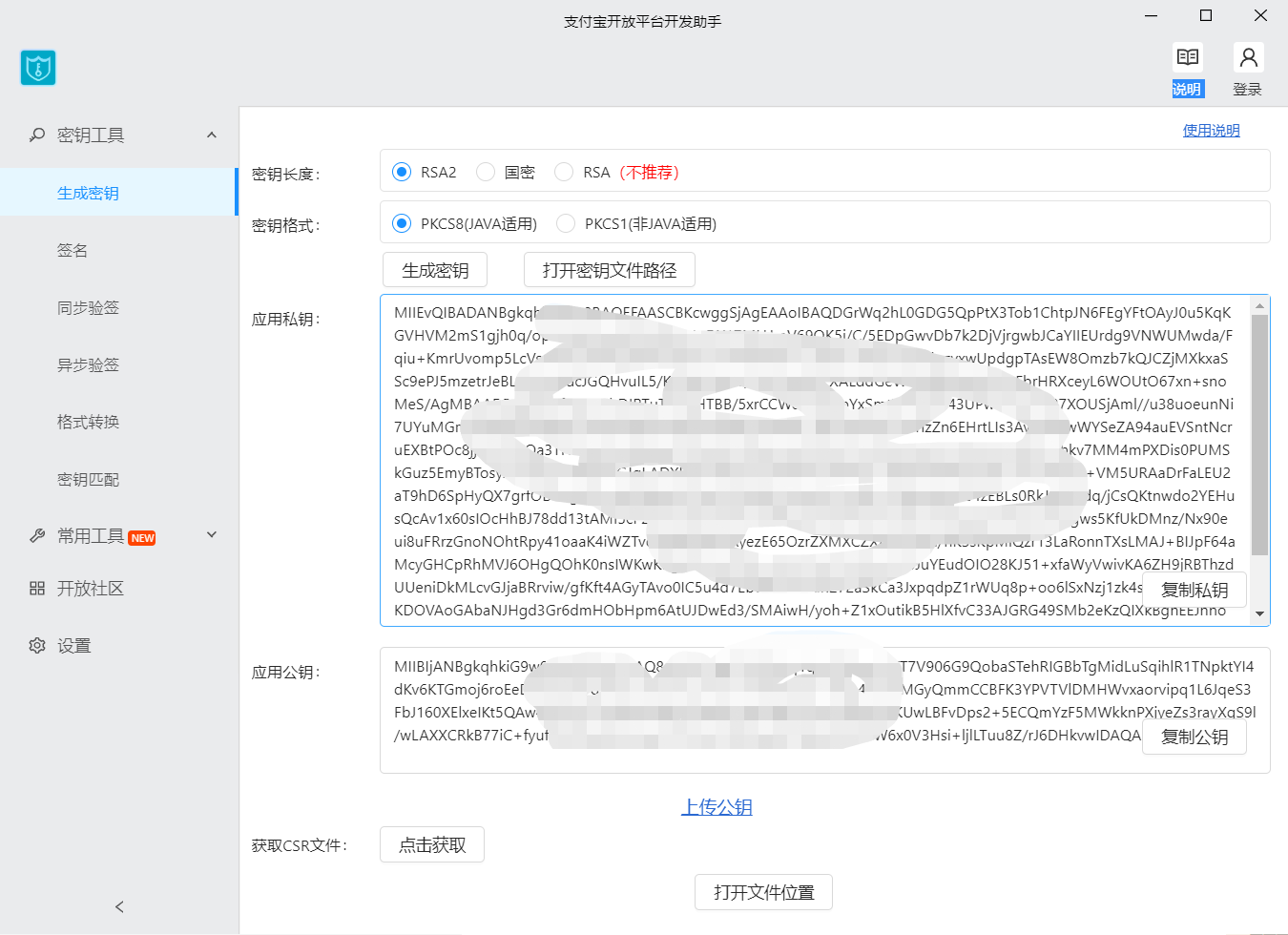Click the 应用公钥 label text
The height and width of the screenshot is (935, 1288).
tap(286, 672)
